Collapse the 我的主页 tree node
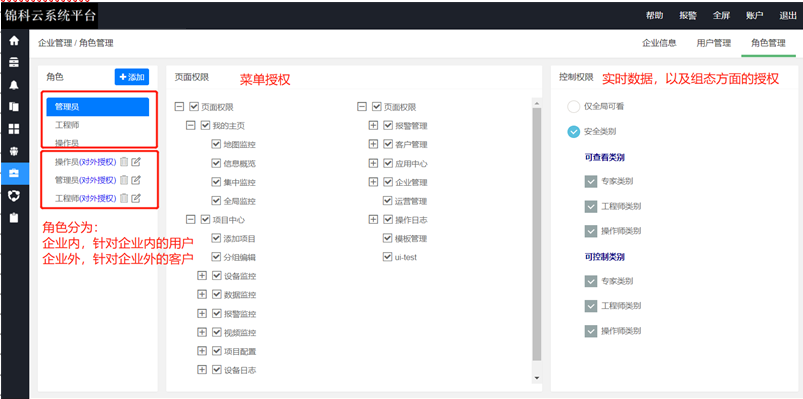This screenshot has width=803, height=399. pyautogui.click(x=191, y=125)
